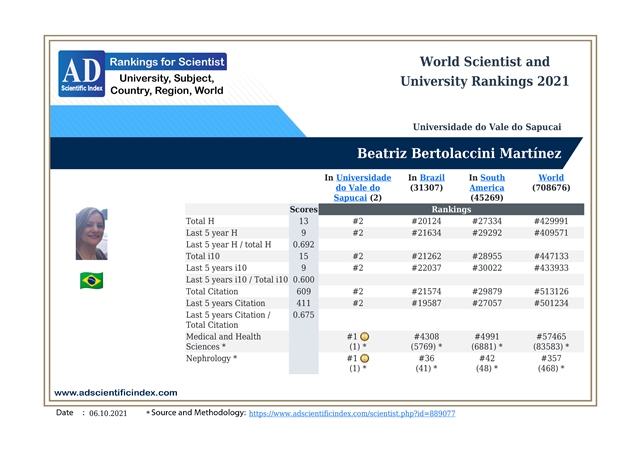Click the Total i10 score 15
Screen dimensions: 640x453
(304, 256)
